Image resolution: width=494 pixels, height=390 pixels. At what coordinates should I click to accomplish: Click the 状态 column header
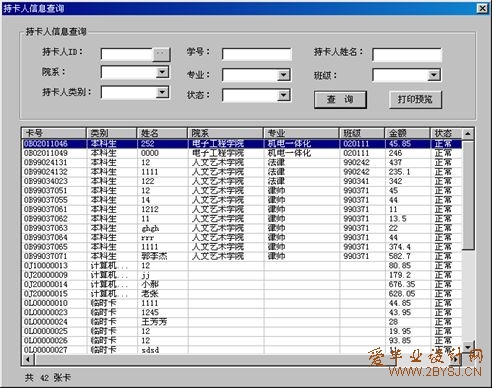(x=446, y=133)
